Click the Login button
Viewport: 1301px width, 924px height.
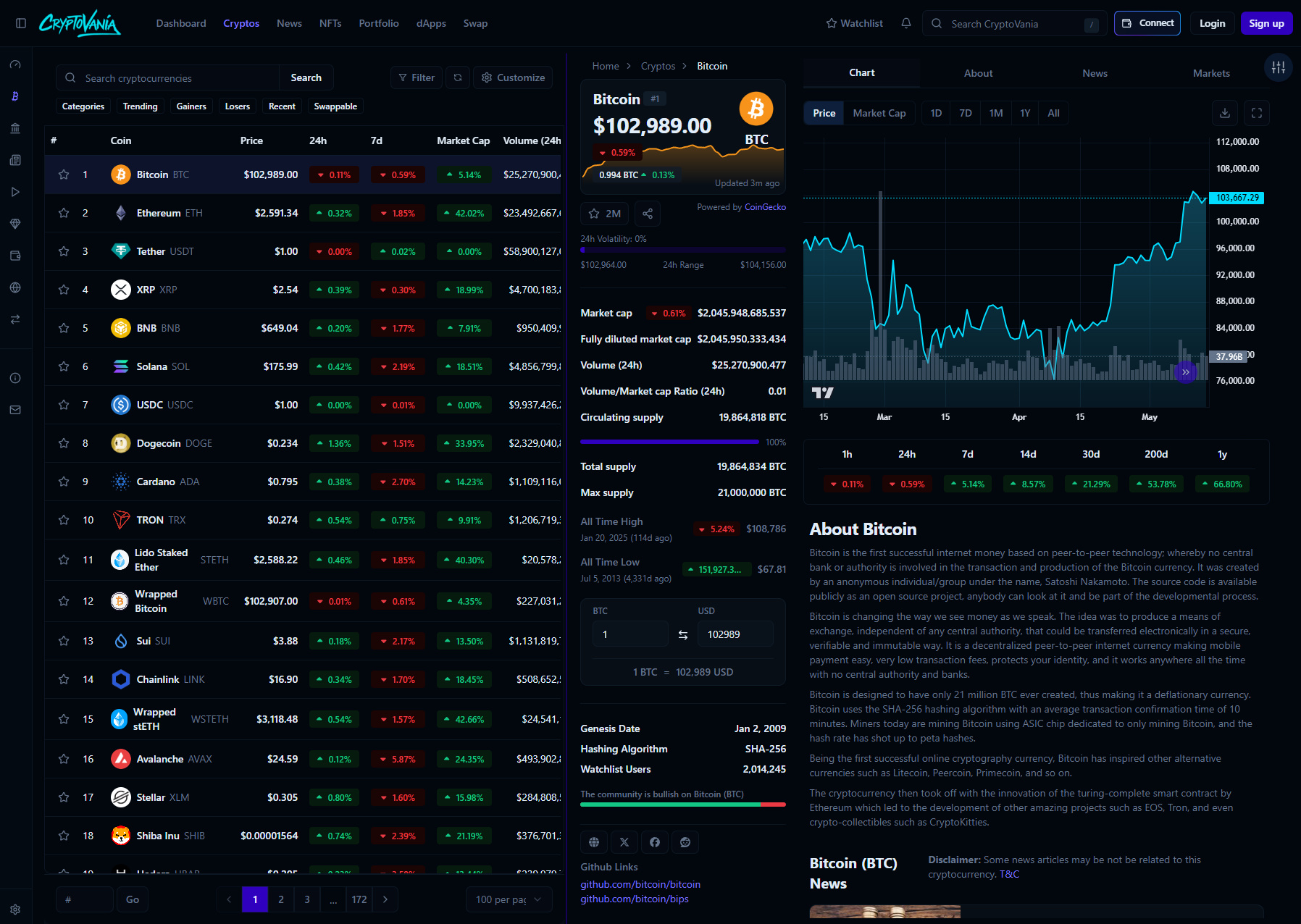coord(1212,23)
